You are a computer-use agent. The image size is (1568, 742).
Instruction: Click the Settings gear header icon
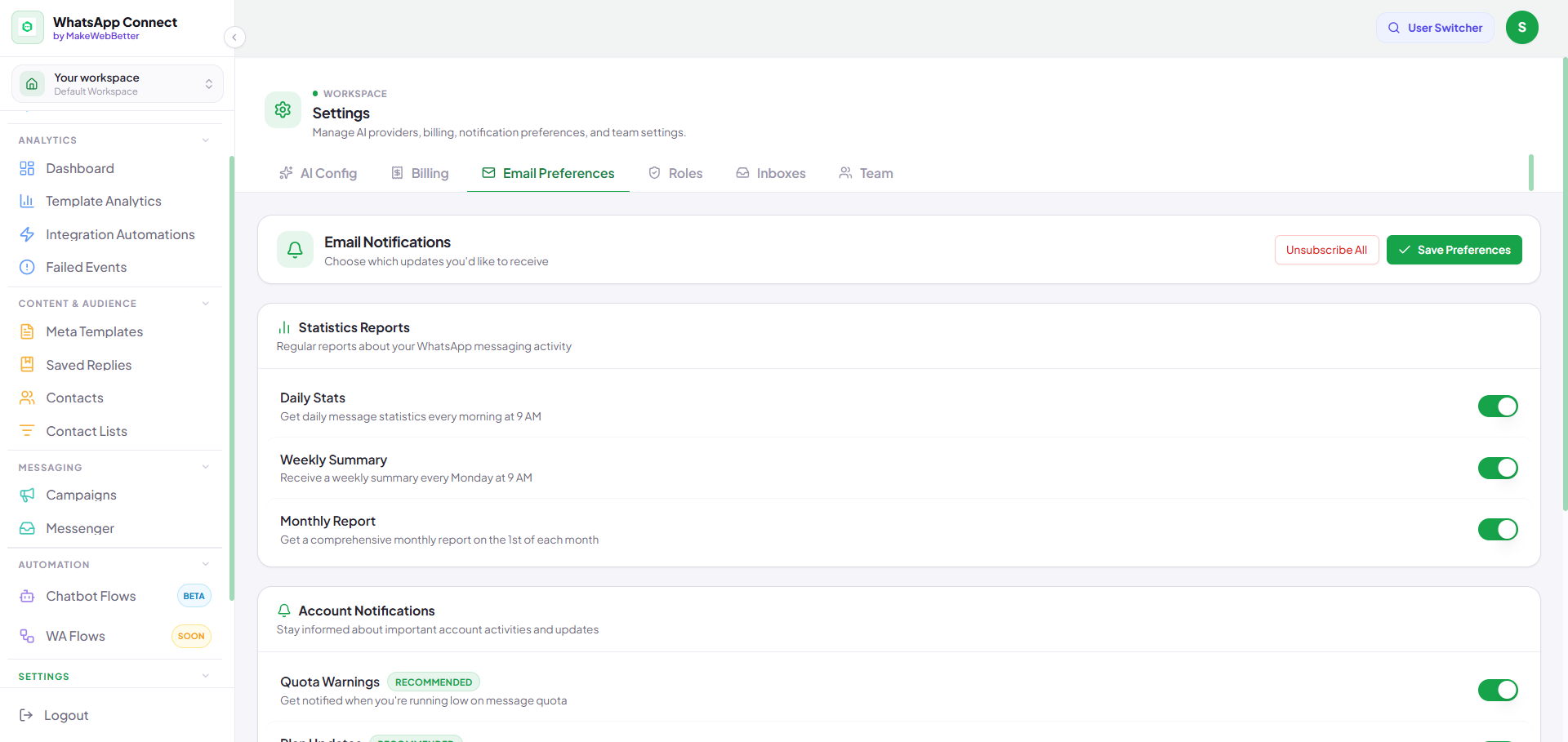(x=283, y=109)
